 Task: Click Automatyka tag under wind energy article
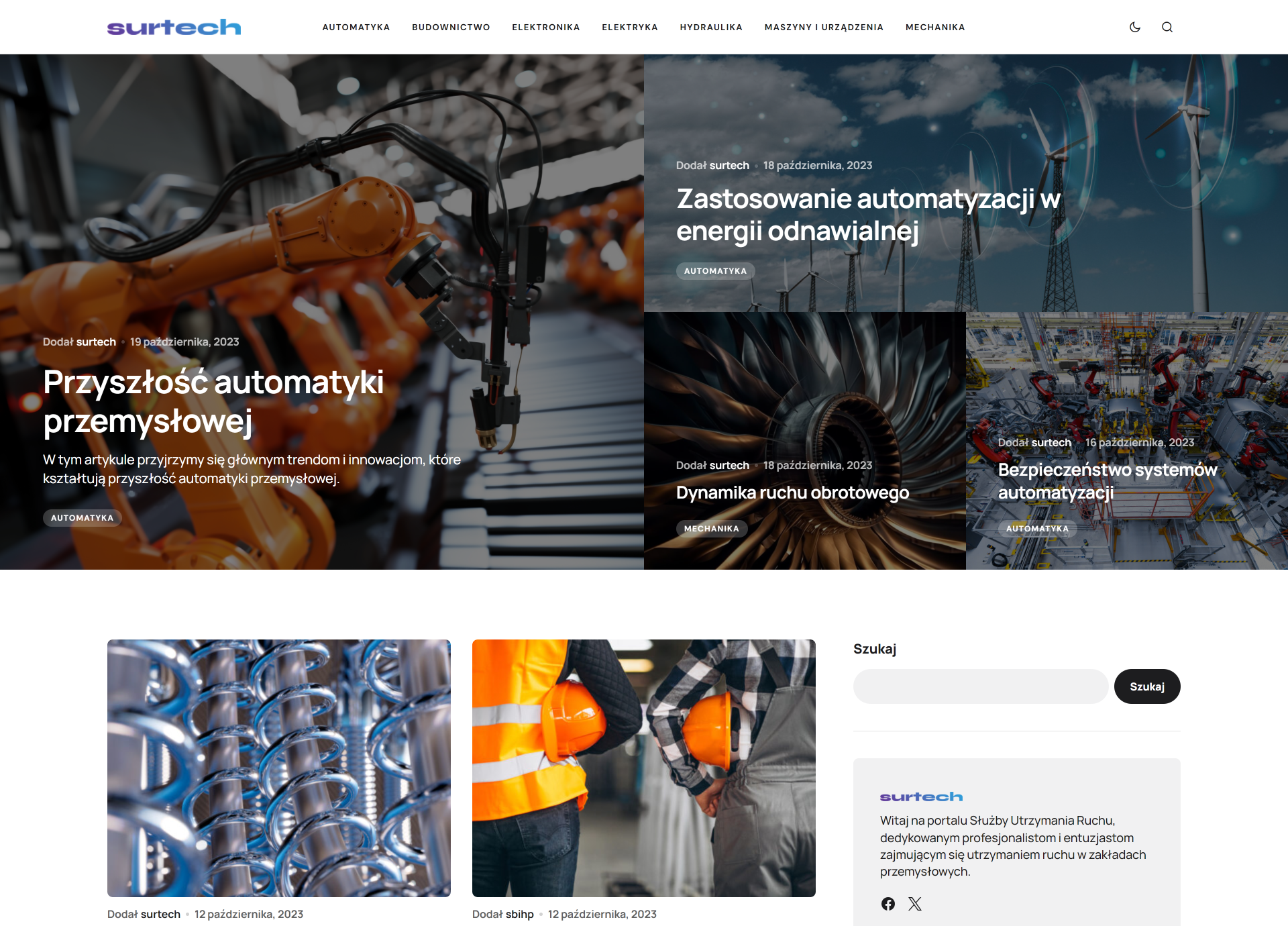tap(715, 271)
